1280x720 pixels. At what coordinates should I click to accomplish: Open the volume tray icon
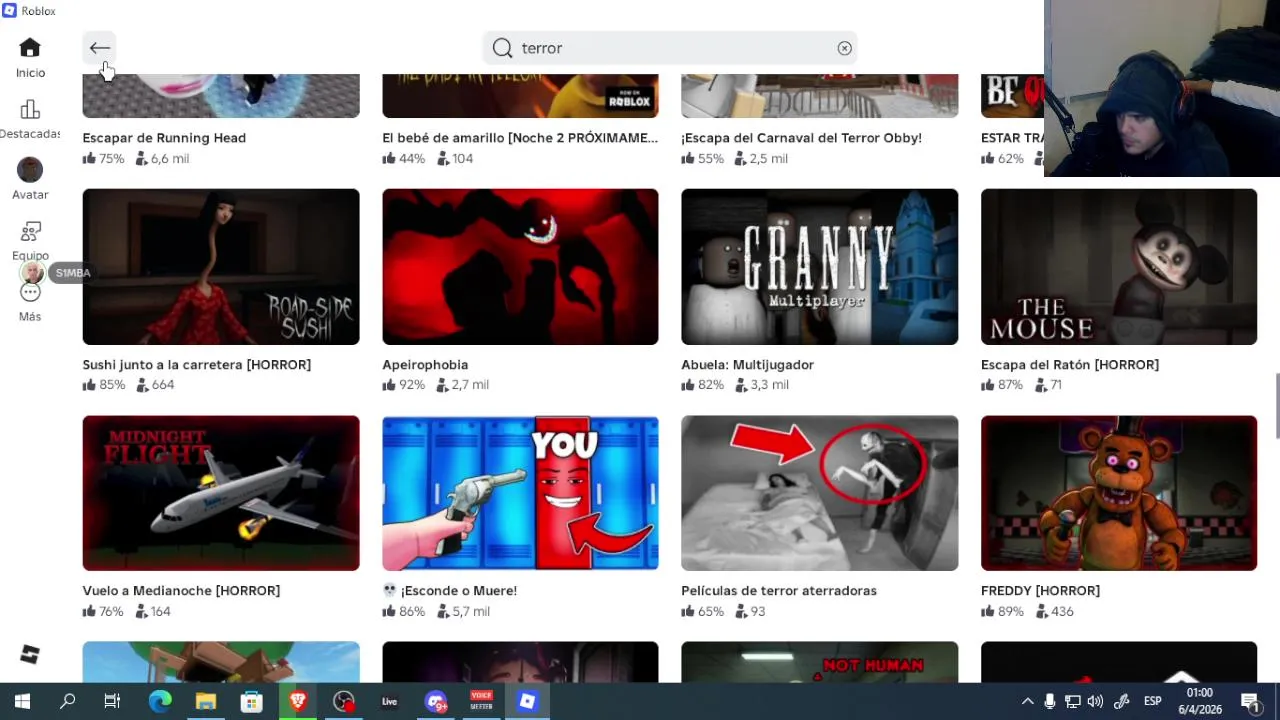(x=1095, y=702)
